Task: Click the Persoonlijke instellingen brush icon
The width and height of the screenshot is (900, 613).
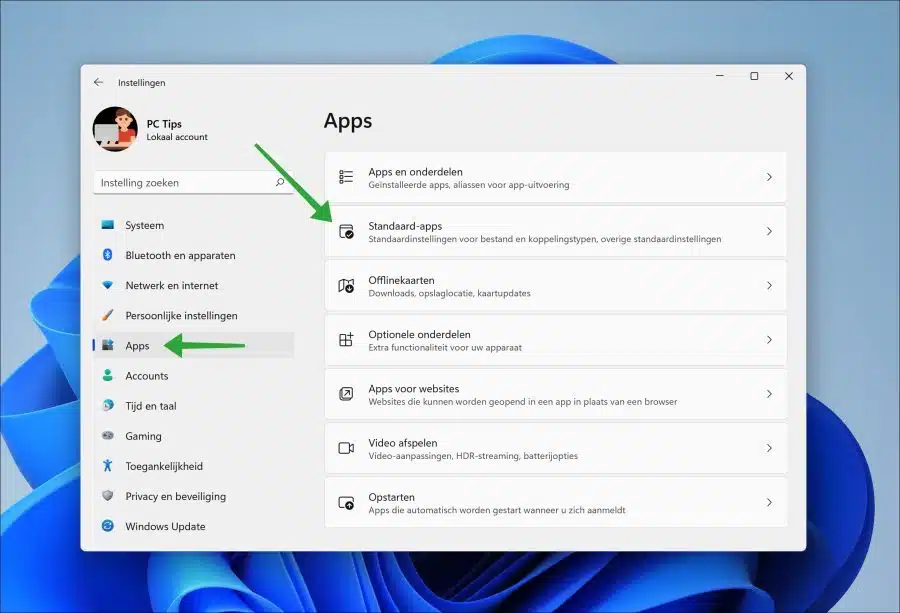Action: [107, 315]
